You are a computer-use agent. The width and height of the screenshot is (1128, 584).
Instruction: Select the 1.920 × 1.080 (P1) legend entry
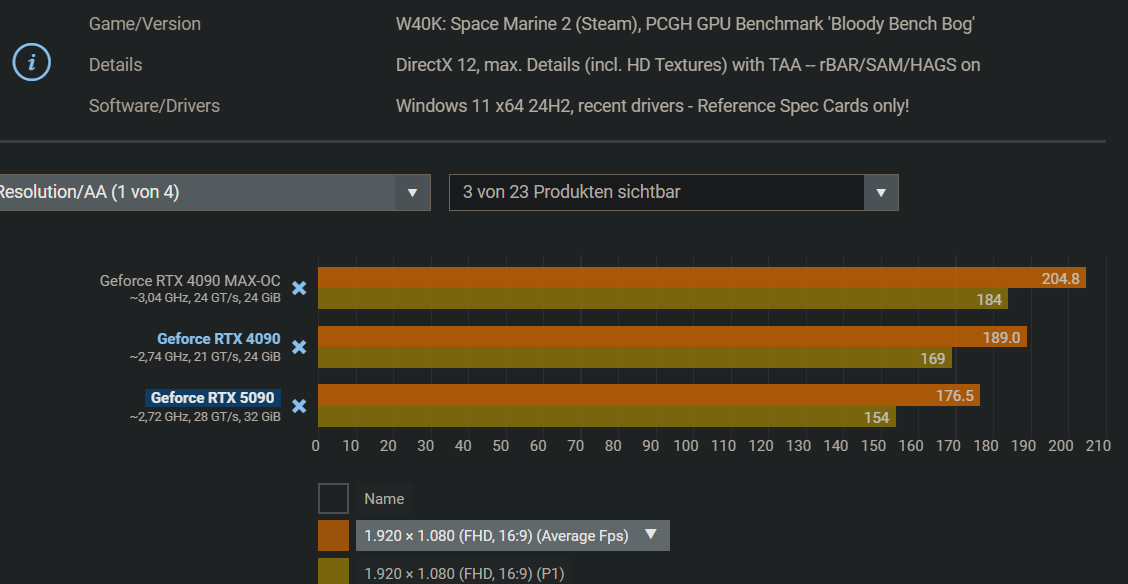pyautogui.click(x=464, y=573)
